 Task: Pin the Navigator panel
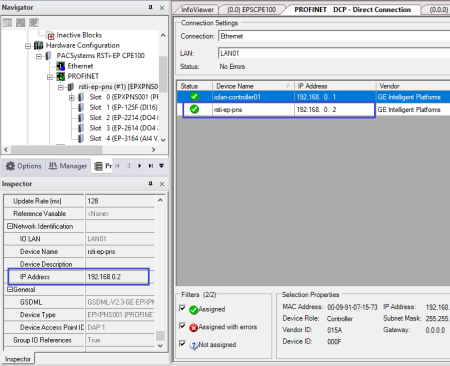click(150, 7)
